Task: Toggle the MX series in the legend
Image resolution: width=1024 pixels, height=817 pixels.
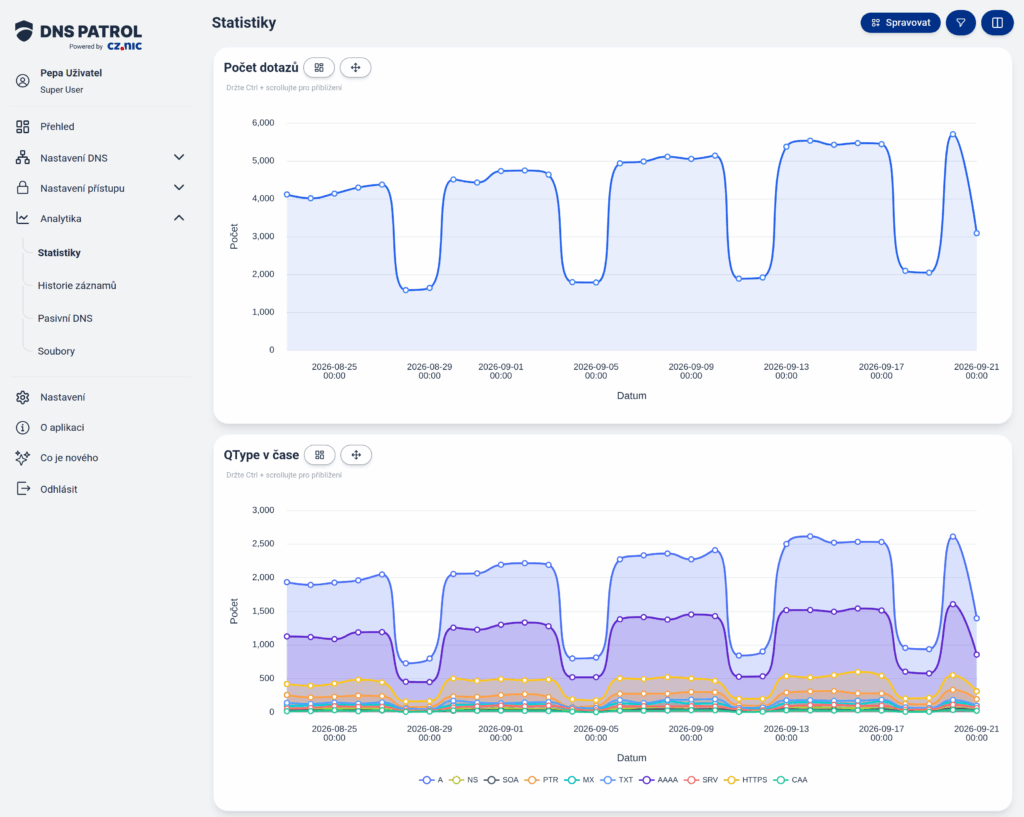Action: pyautogui.click(x=579, y=780)
